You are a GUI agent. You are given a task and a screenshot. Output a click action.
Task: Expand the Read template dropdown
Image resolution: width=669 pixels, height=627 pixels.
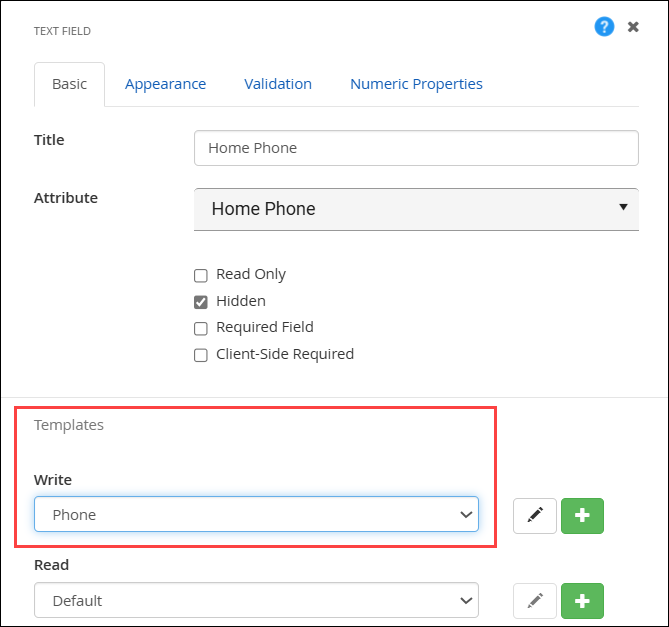click(x=256, y=601)
